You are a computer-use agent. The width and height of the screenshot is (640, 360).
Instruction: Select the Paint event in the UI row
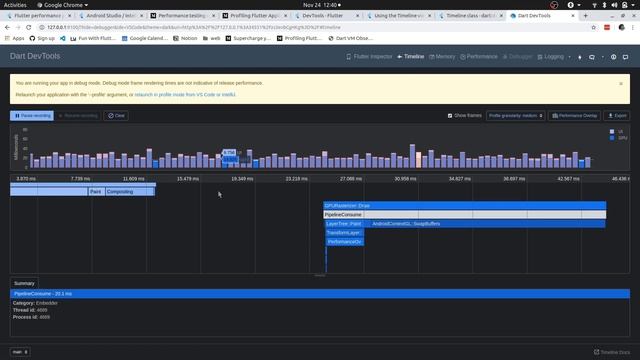point(96,191)
